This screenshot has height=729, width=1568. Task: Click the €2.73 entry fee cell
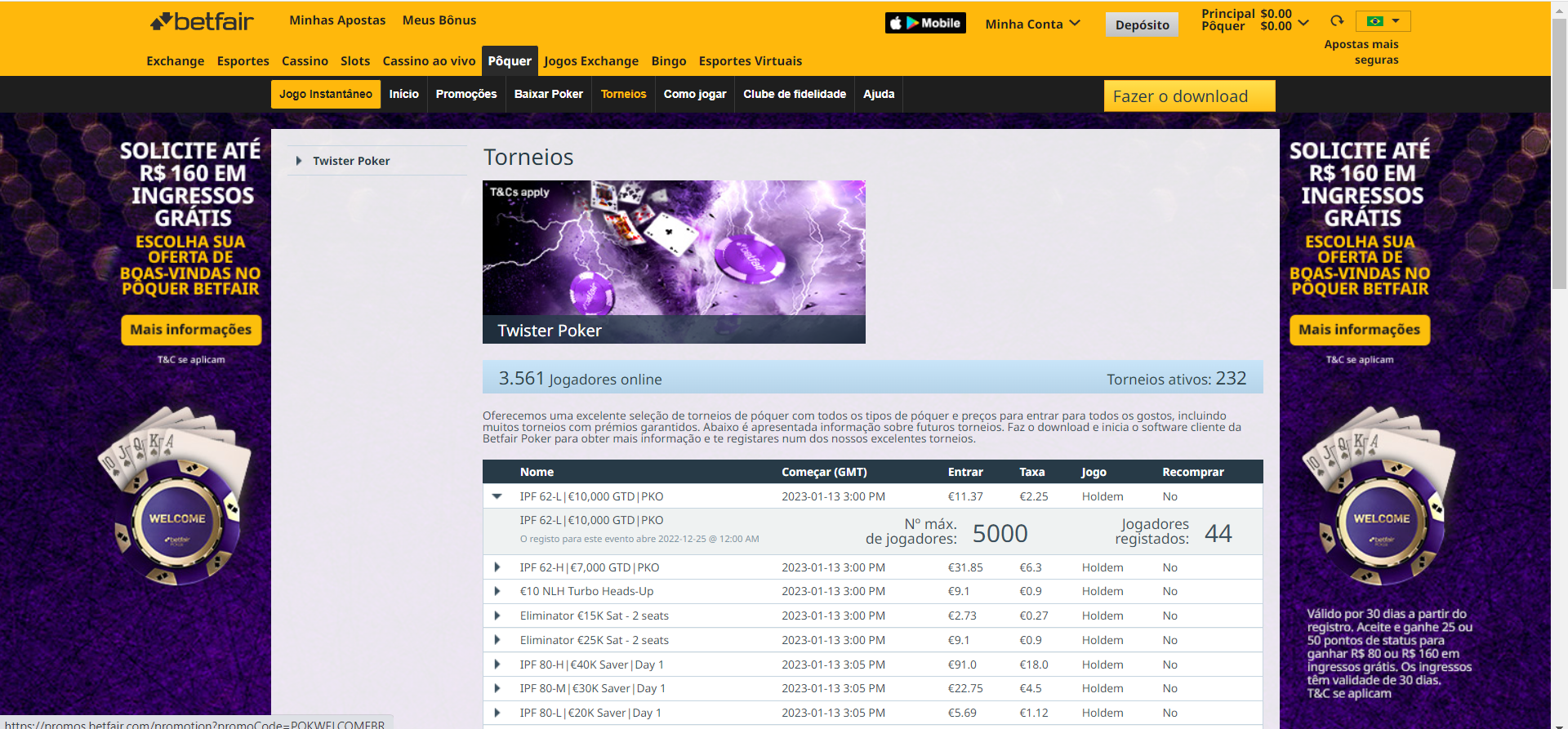tap(962, 616)
